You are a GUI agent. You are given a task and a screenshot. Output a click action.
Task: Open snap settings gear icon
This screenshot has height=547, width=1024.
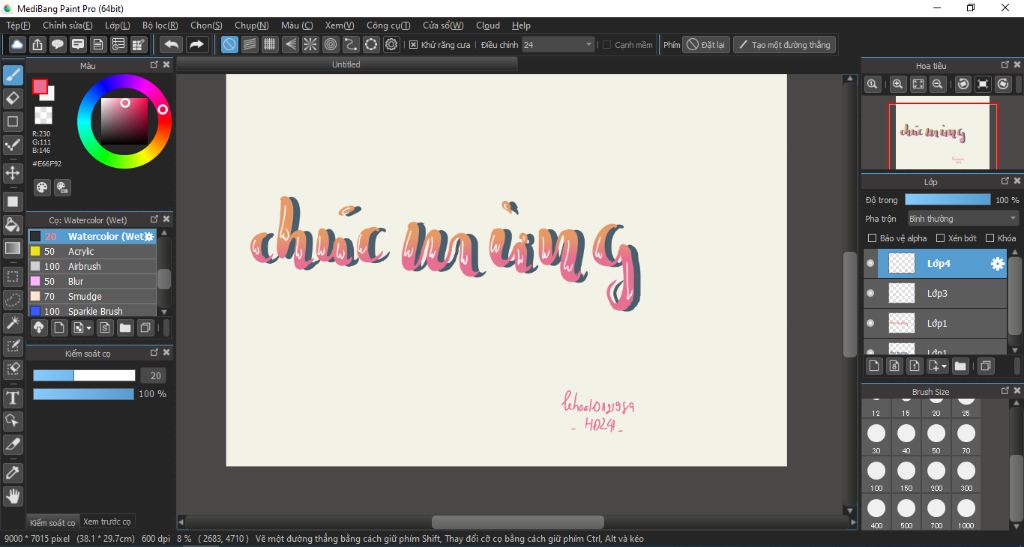(x=391, y=44)
